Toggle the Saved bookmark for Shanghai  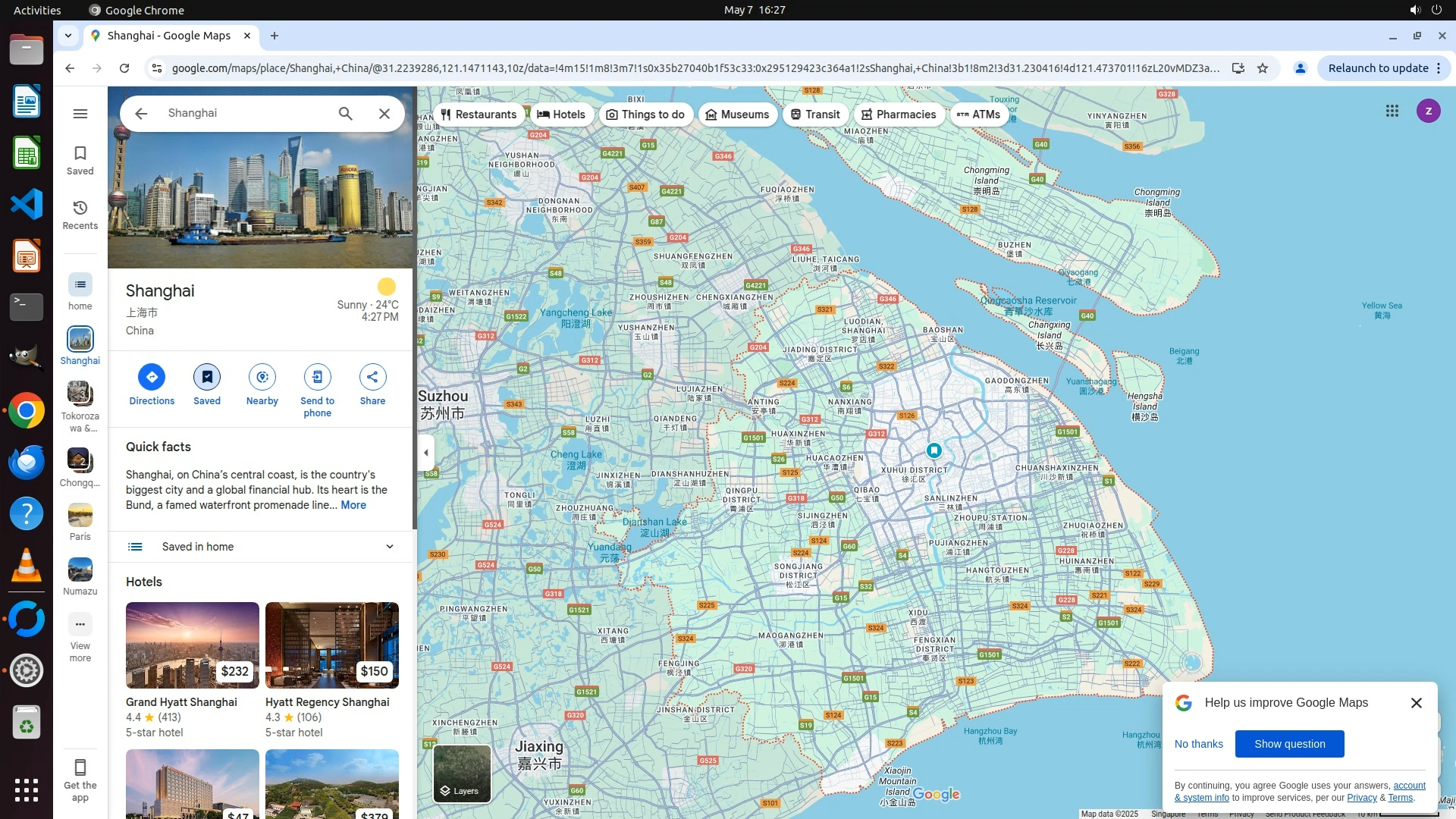[206, 377]
